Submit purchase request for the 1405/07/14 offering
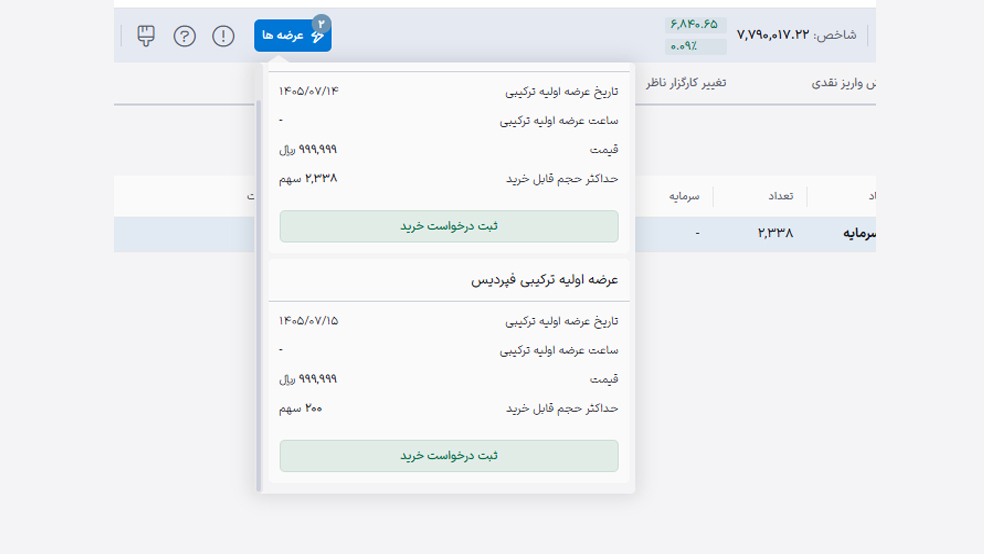 coord(449,226)
